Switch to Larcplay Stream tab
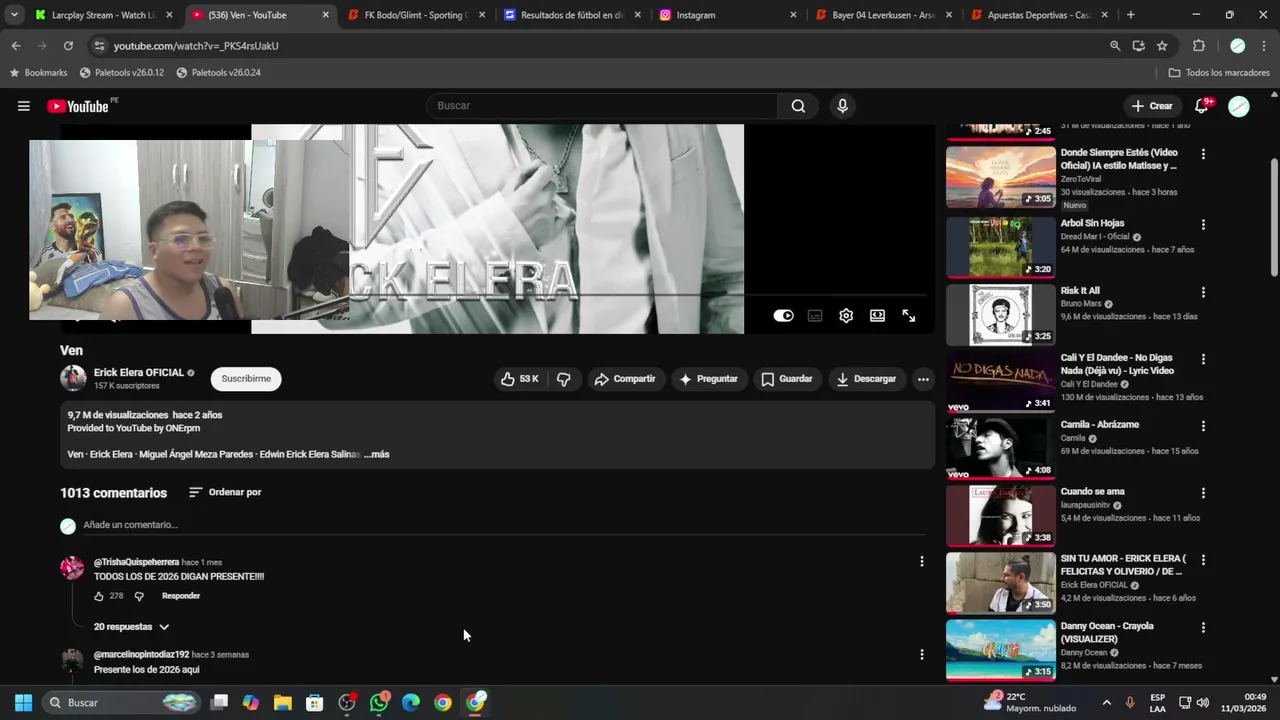This screenshot has height=720, width=1280. click(104, 15)
